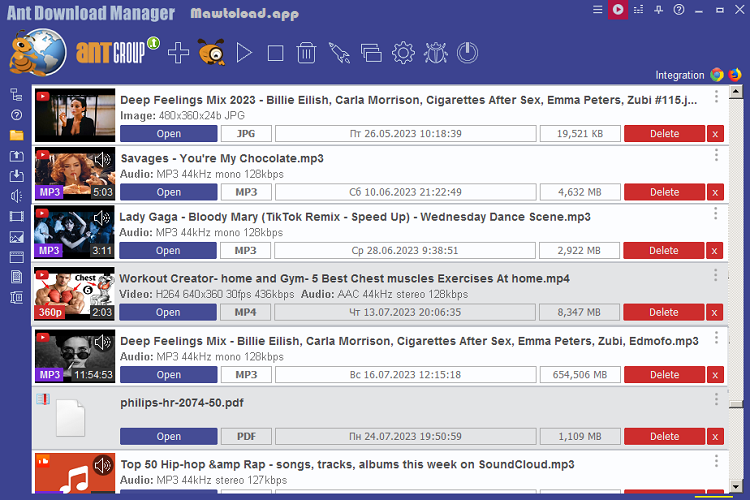Start downloads with the play triangle icon

[244, 53]
